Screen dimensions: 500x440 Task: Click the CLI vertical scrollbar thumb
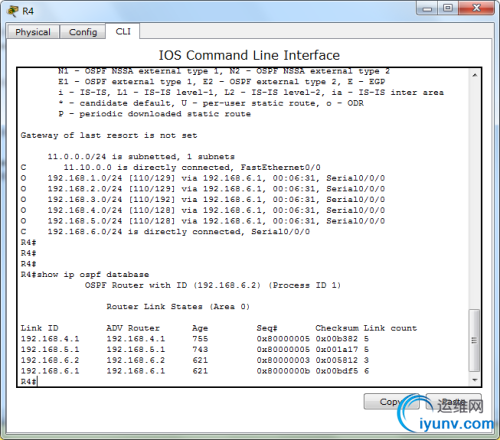[x=474, y=340]
